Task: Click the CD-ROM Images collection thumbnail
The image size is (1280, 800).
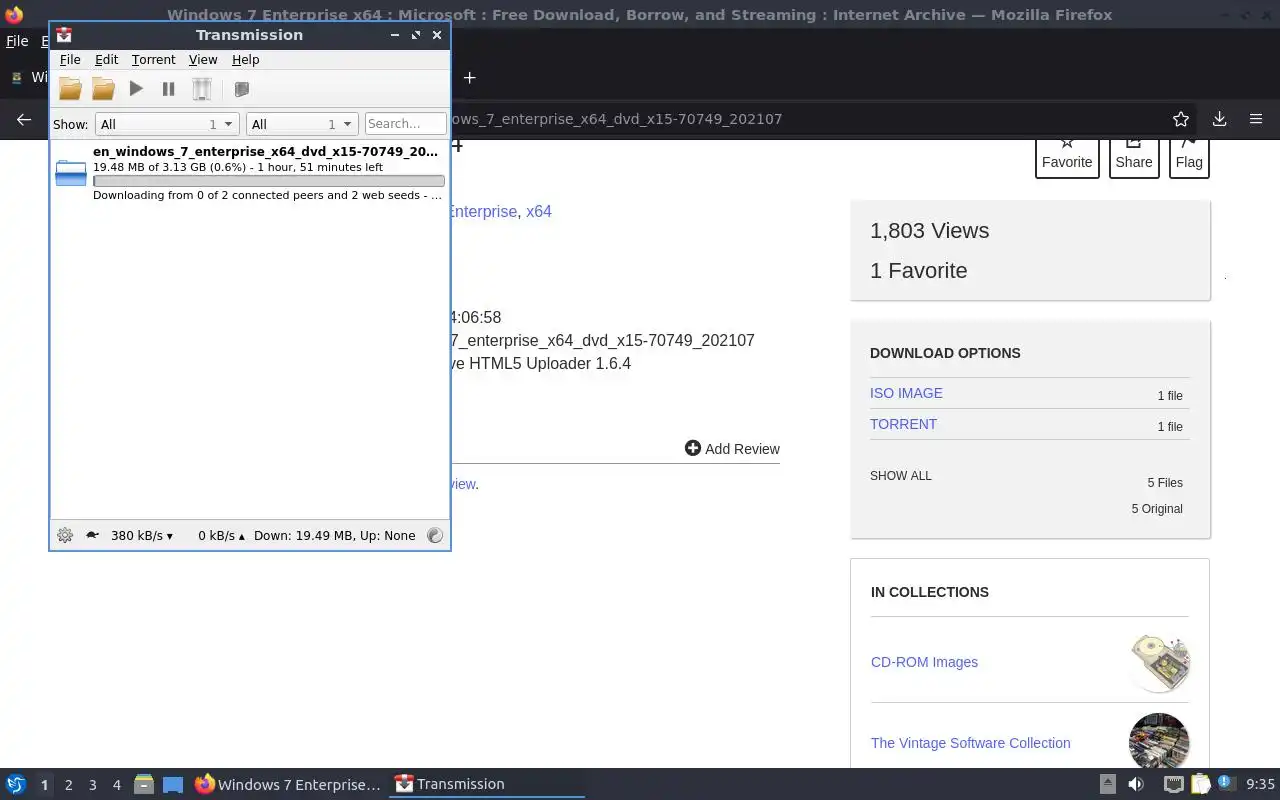Action: pos(1159,662)
